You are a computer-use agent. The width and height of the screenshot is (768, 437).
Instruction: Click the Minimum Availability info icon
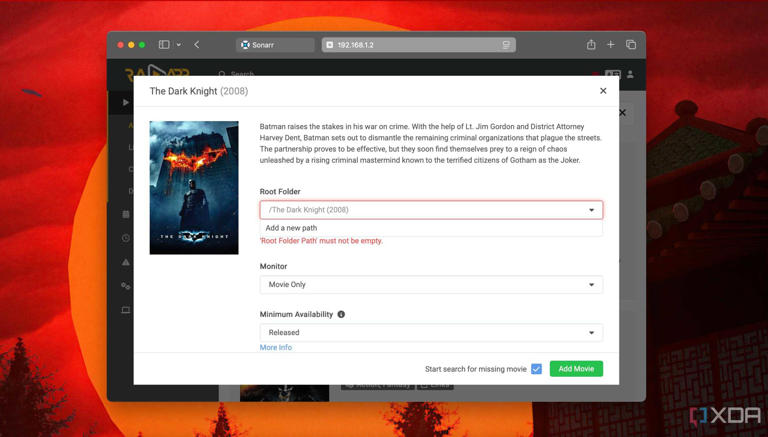(341, 314)
